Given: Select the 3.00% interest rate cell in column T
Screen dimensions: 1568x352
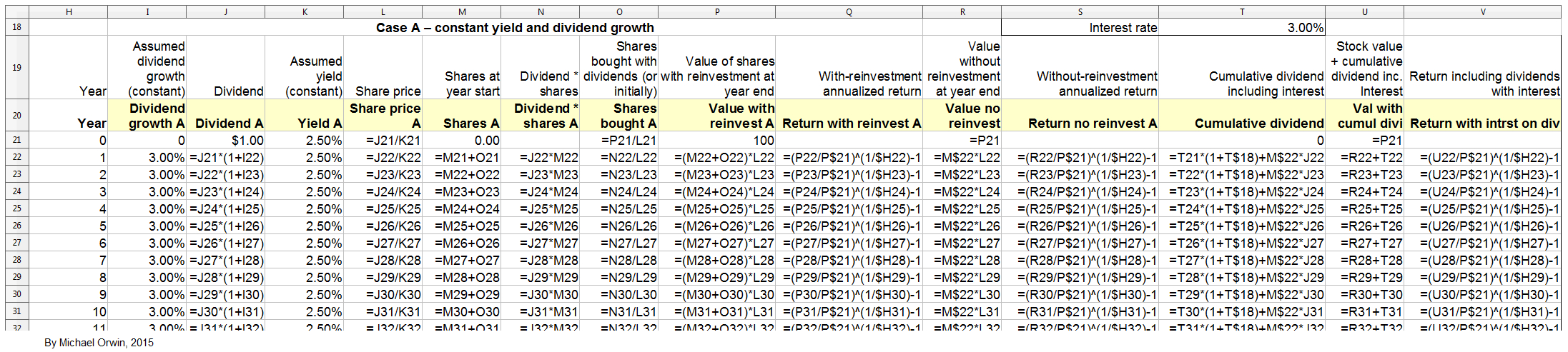Looking at the screenshot, I should 1243,27.
